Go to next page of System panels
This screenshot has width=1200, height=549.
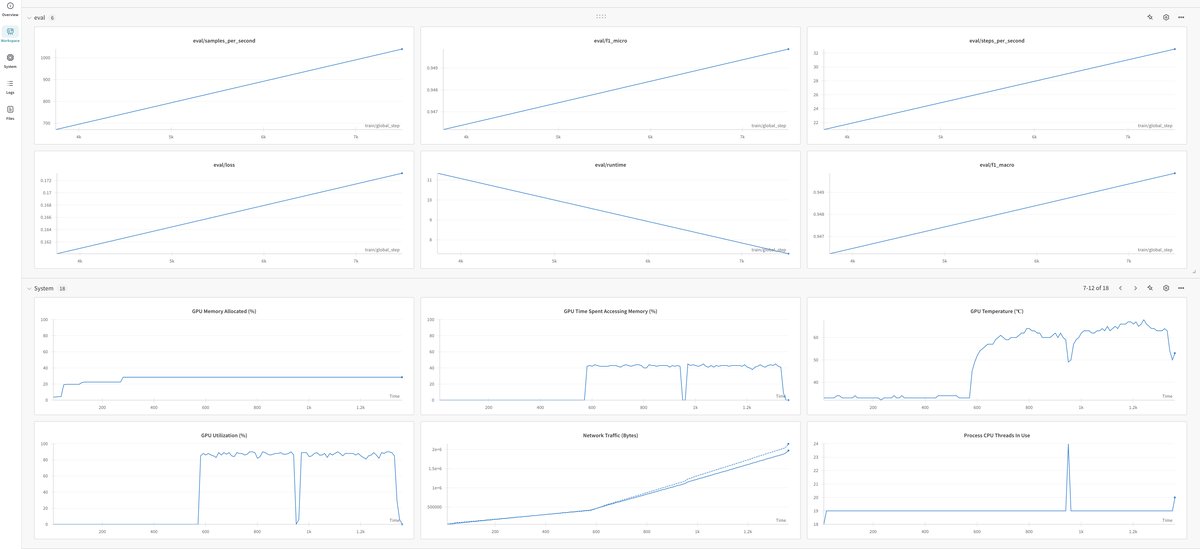pyautogui.click(x=1135, y=288)
